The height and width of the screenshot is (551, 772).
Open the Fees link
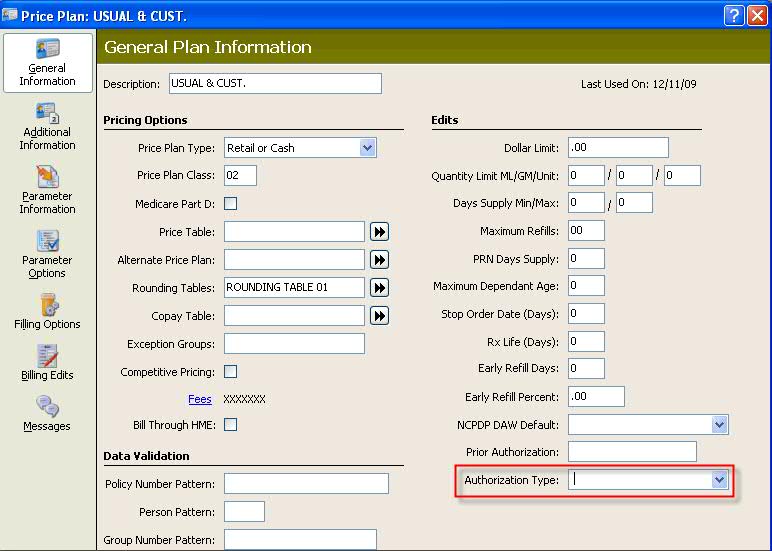click(x=200, y=399)
